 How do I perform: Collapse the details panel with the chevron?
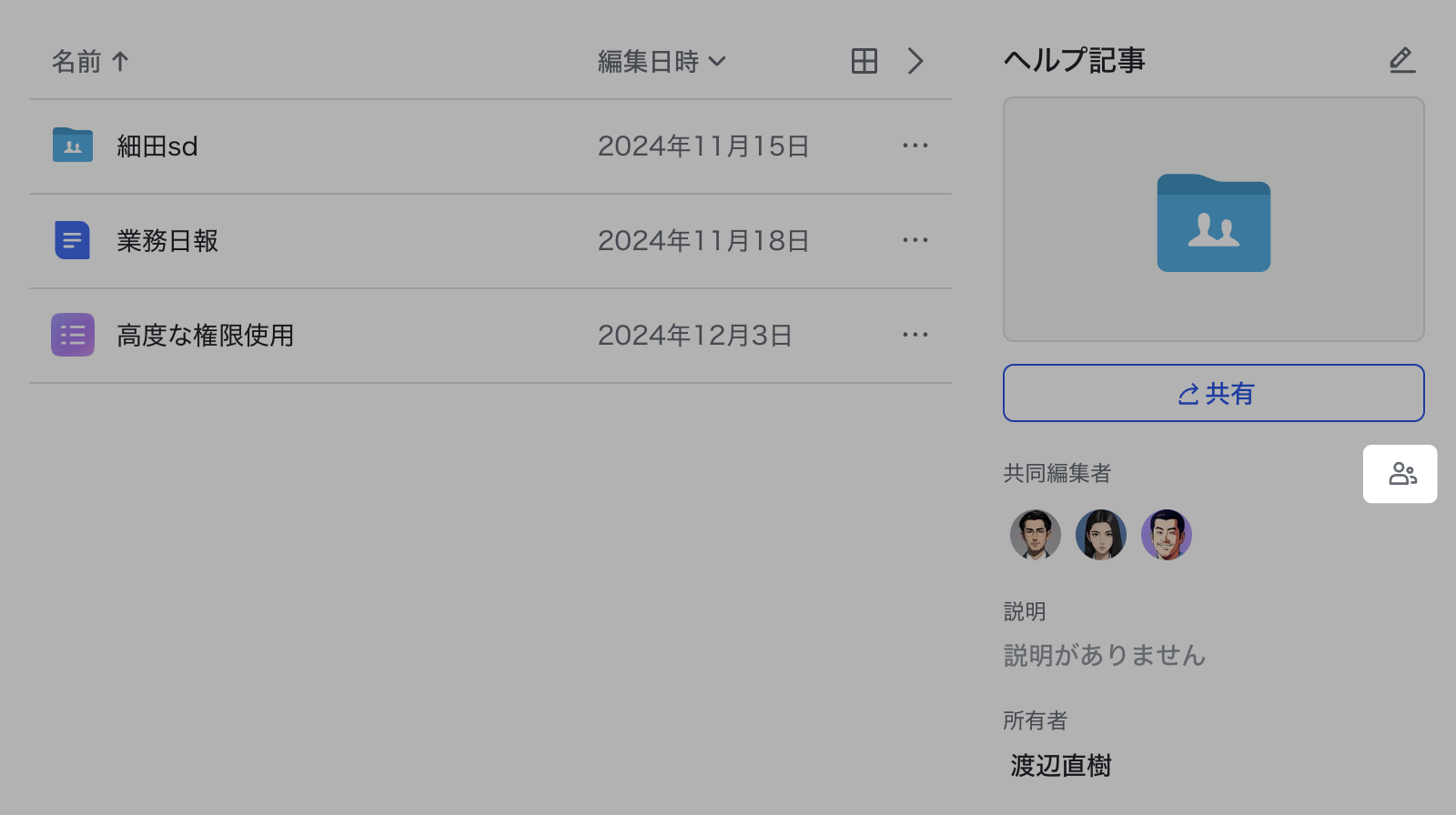915,61
